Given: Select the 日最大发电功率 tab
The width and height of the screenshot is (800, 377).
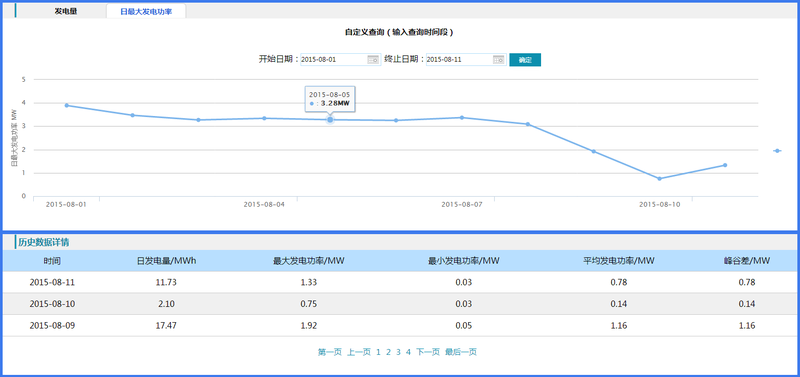Looking at the screenshot, I should [146, 11].
